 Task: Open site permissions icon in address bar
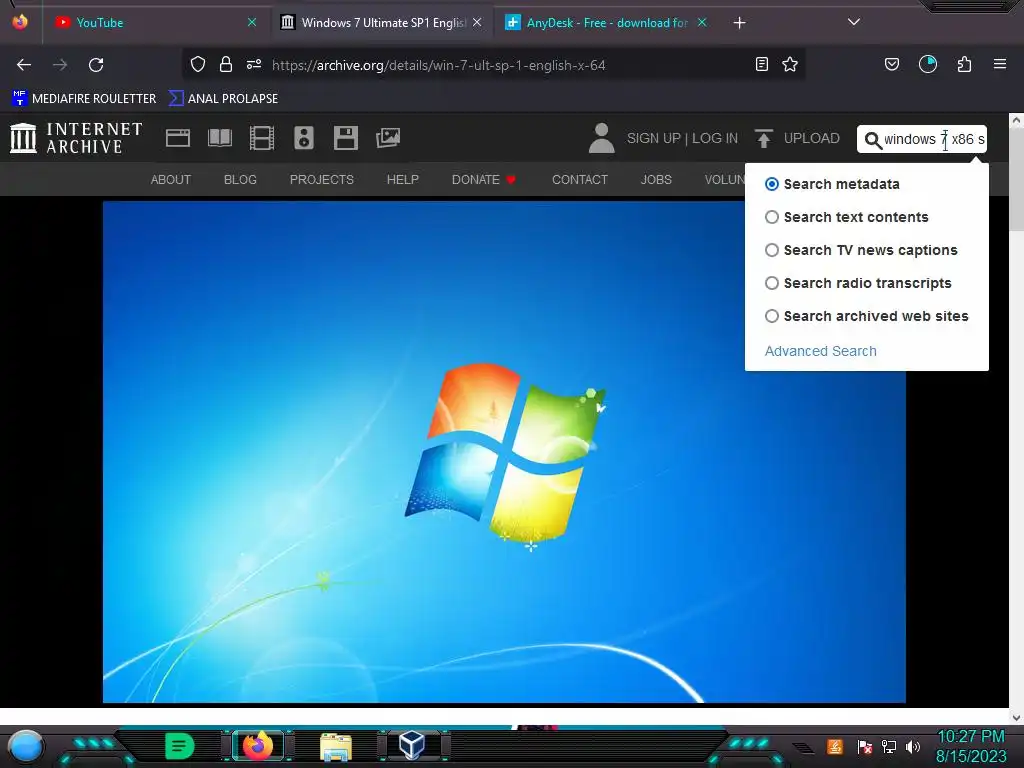pyautogui.click(x=254, y=64)
